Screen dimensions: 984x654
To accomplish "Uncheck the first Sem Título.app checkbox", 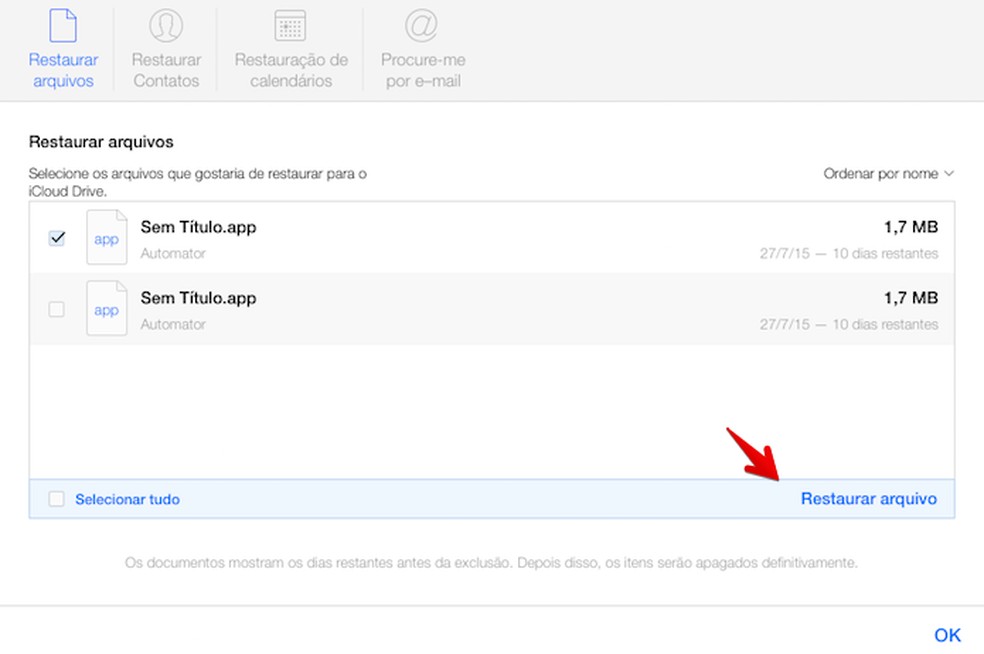I will 56,238.
